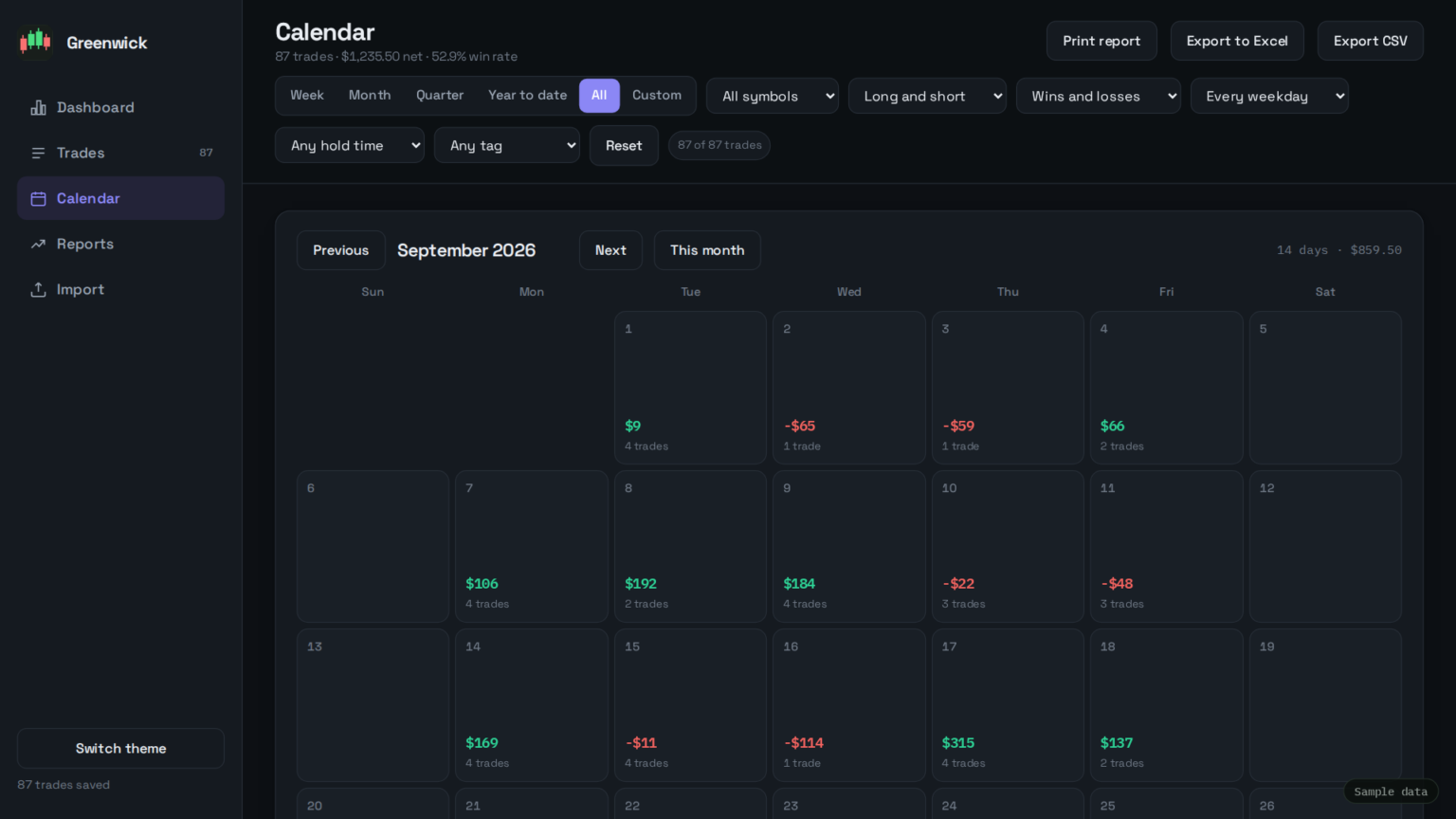Toggle the Switch theme button
Screen dimensions: 1456x819
(120, 748)
